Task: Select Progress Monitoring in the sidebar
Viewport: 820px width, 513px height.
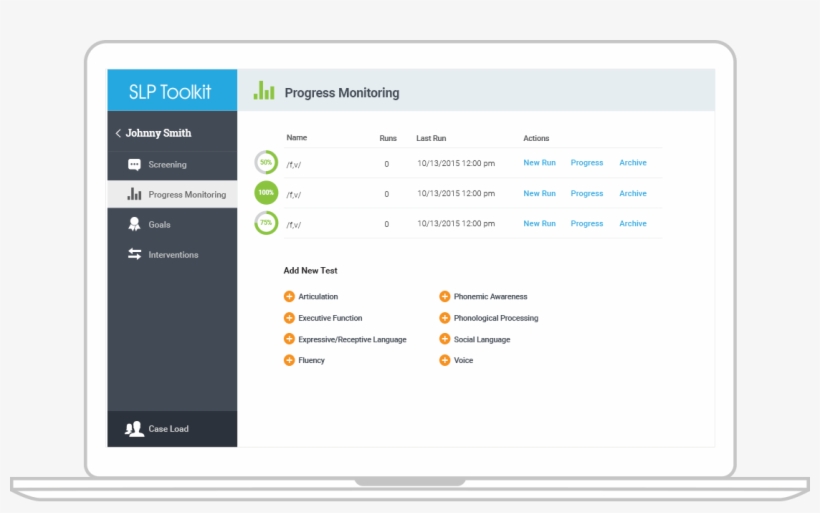Action: [x=172, y=194]
